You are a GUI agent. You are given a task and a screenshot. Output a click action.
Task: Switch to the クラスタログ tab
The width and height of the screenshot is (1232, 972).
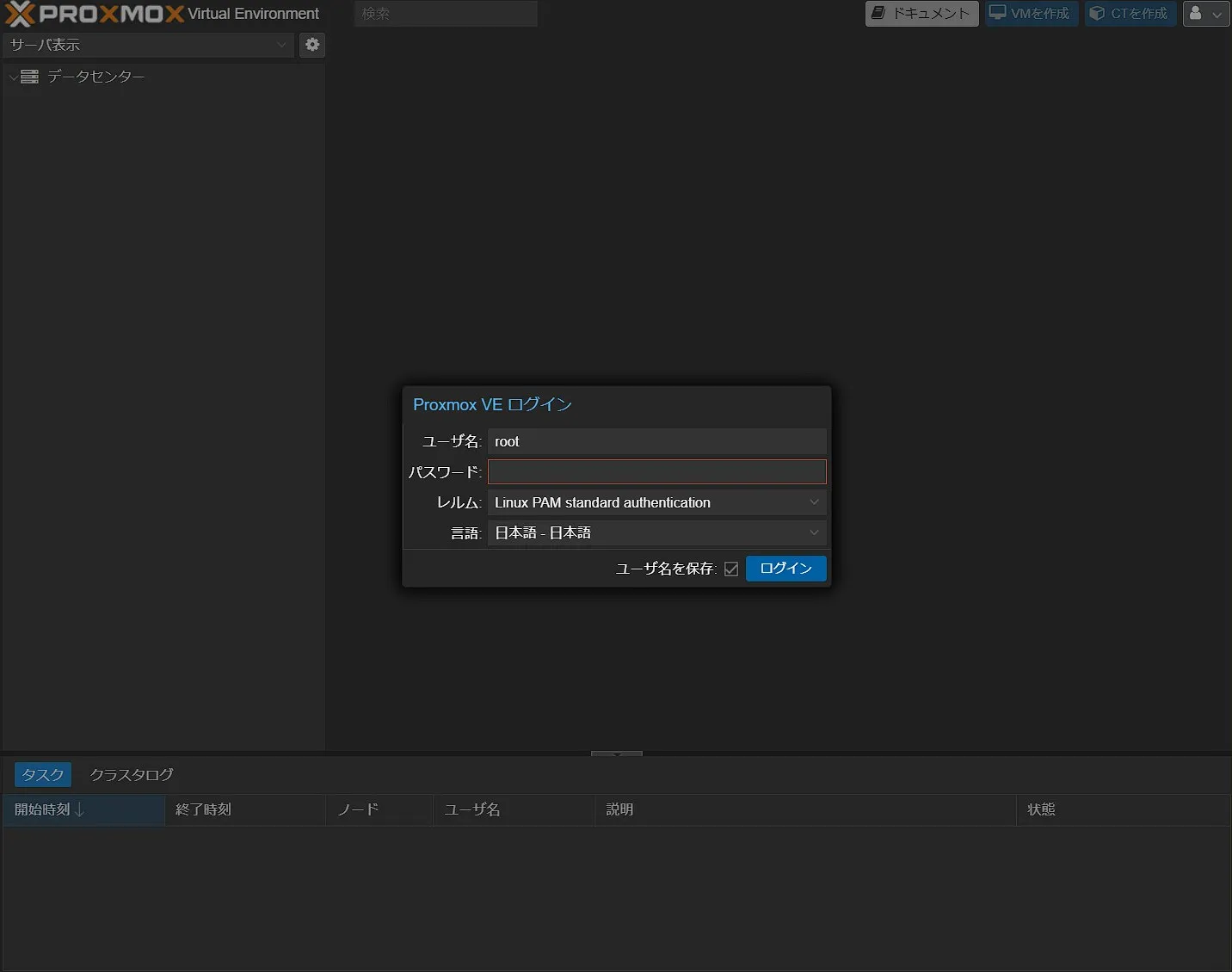tap(132, 775)
